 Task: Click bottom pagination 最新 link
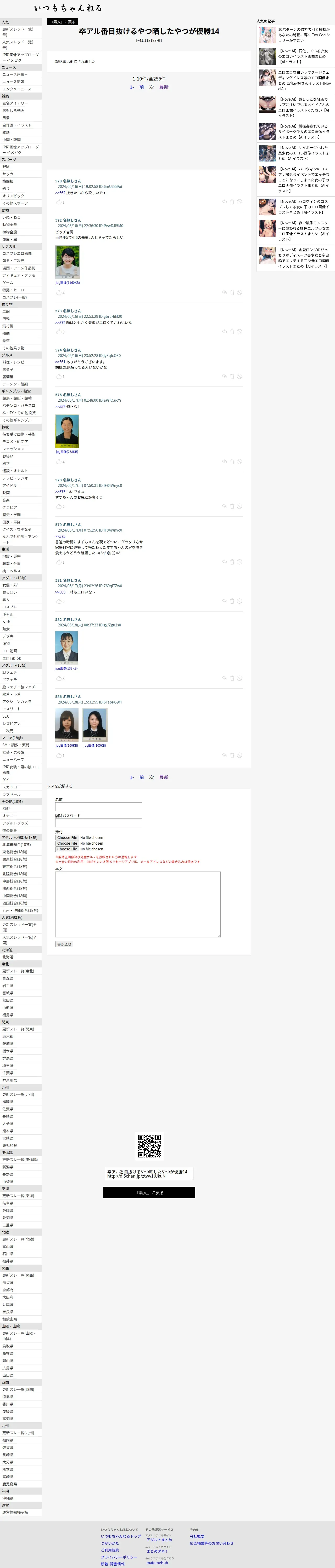coord(164,777)
